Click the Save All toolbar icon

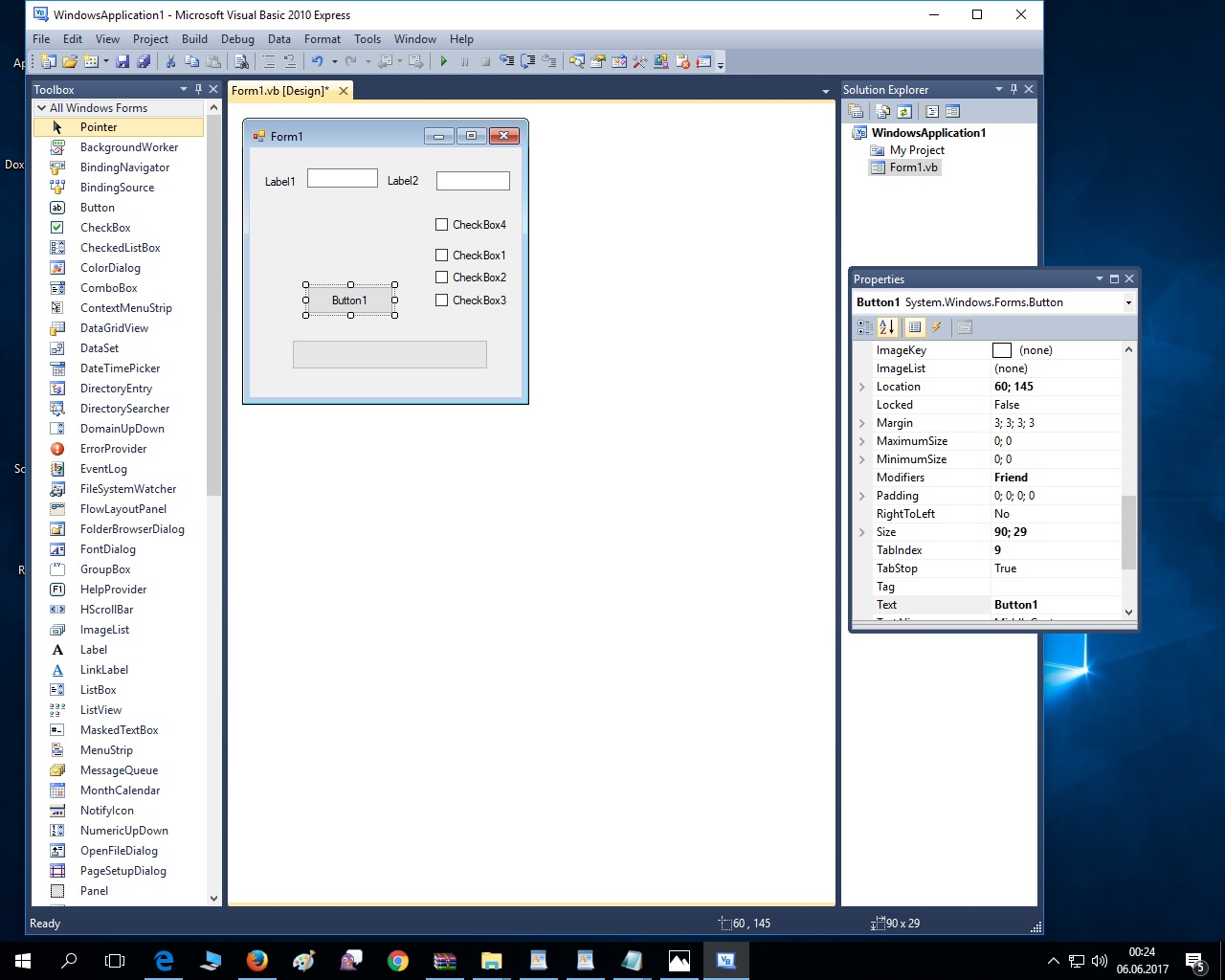[x=144, y=61]
